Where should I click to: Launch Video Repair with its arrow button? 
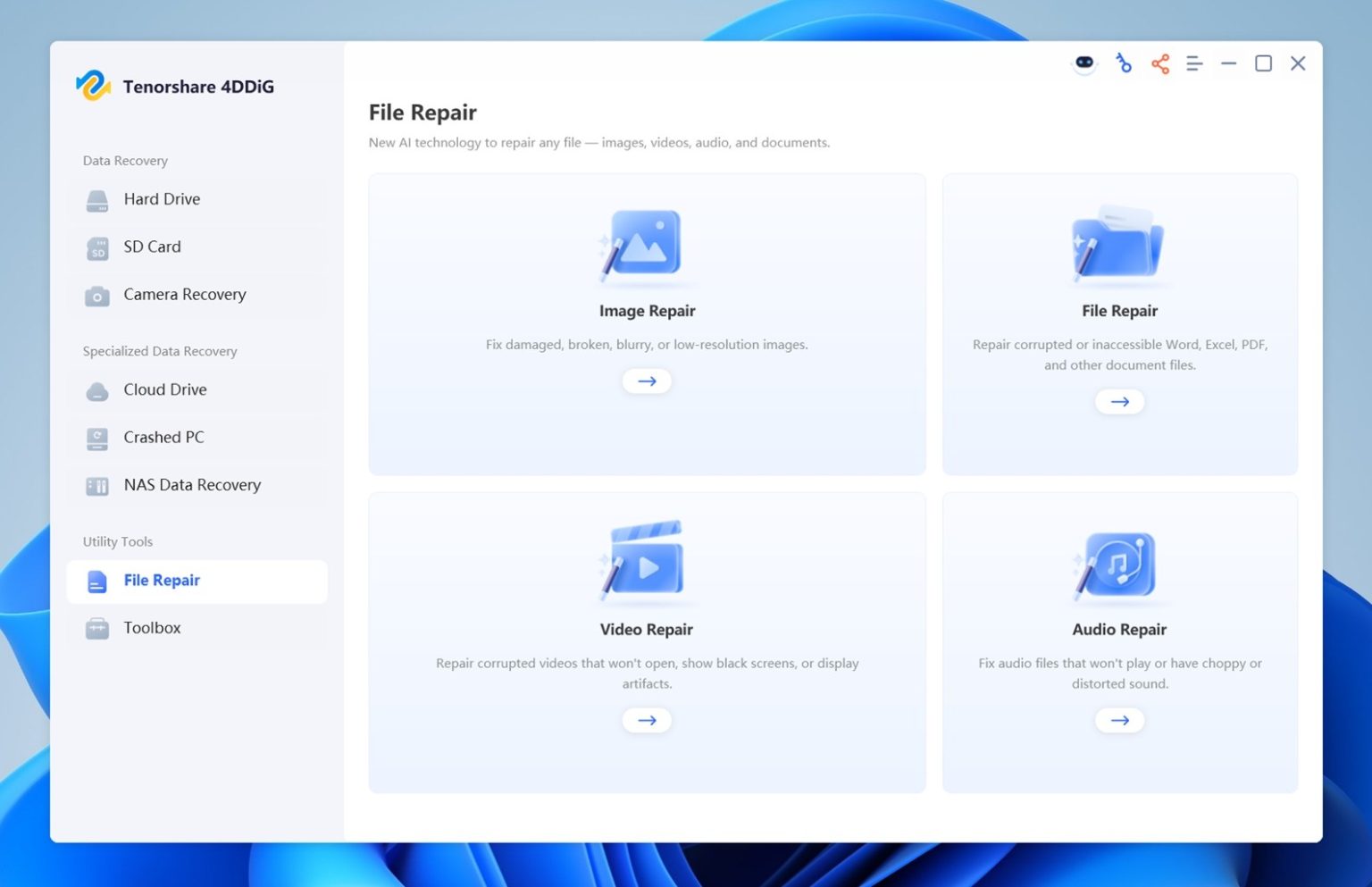click(647, 720)
